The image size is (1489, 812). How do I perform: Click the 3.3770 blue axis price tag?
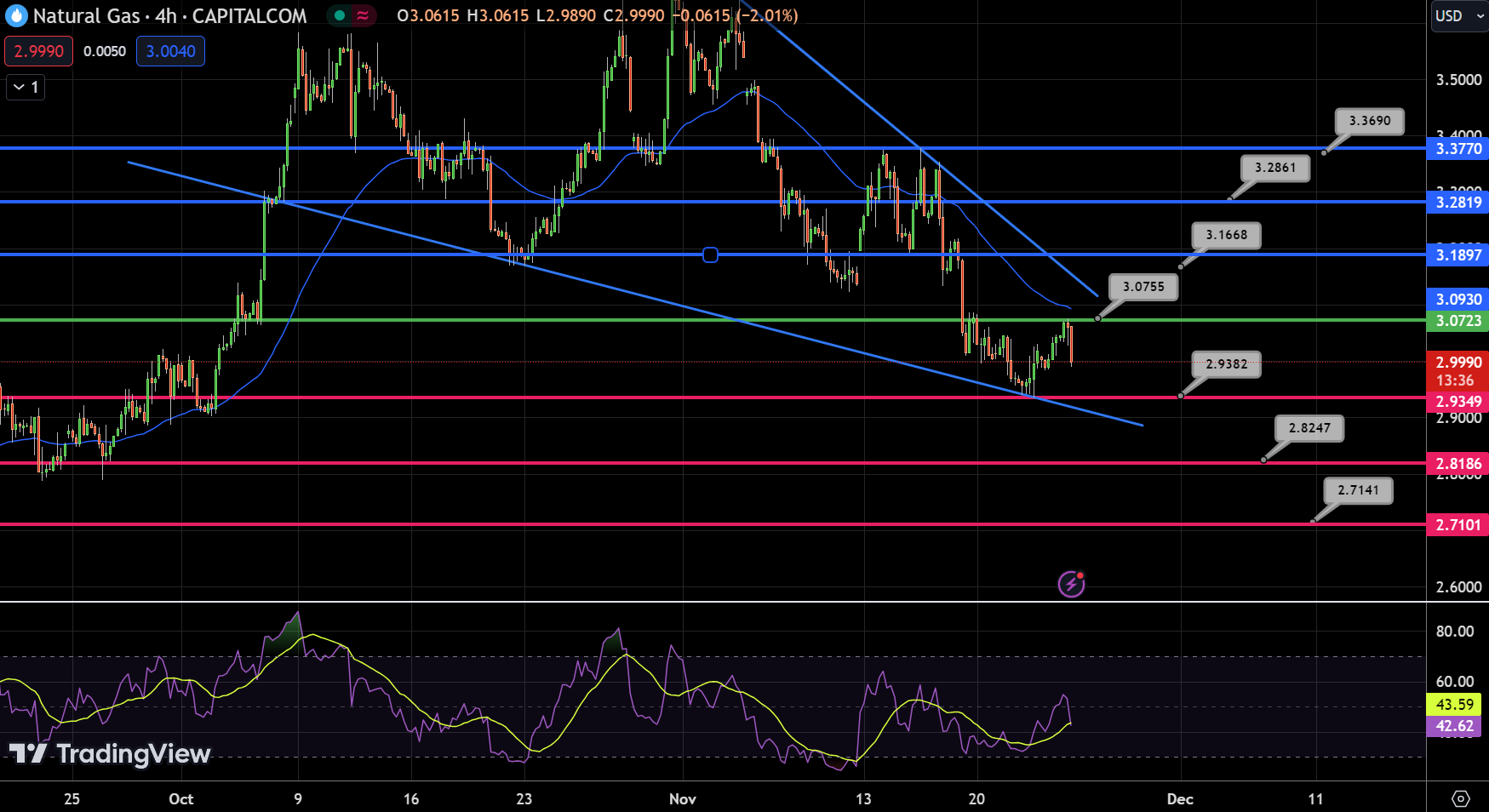tap(1458, 149)
